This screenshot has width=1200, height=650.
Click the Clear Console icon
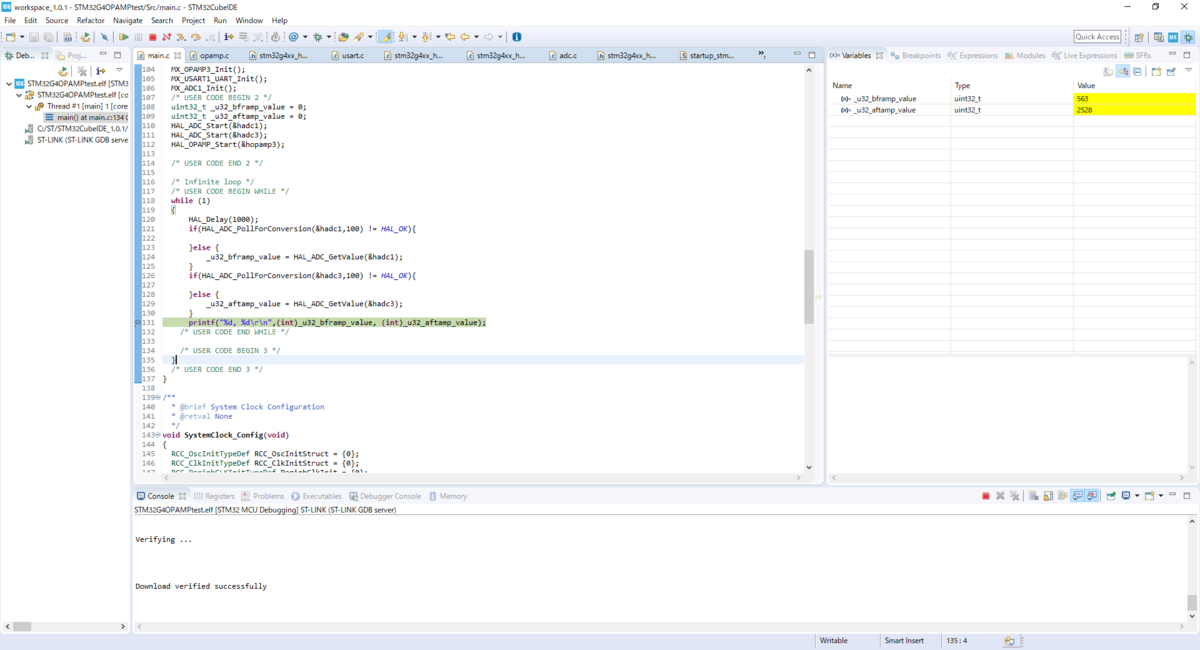click(1034, 496)
